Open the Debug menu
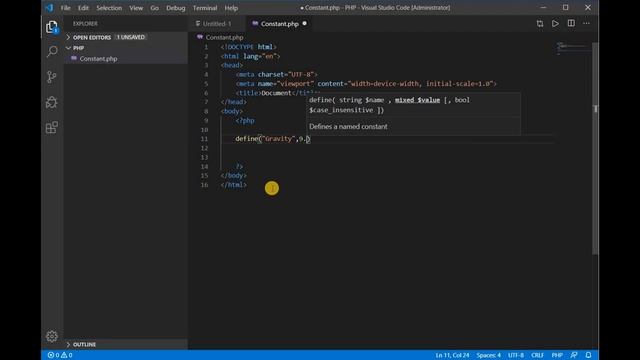Image resolution: width=640 pixels, height=360 pixels. [x=176, y=8]
